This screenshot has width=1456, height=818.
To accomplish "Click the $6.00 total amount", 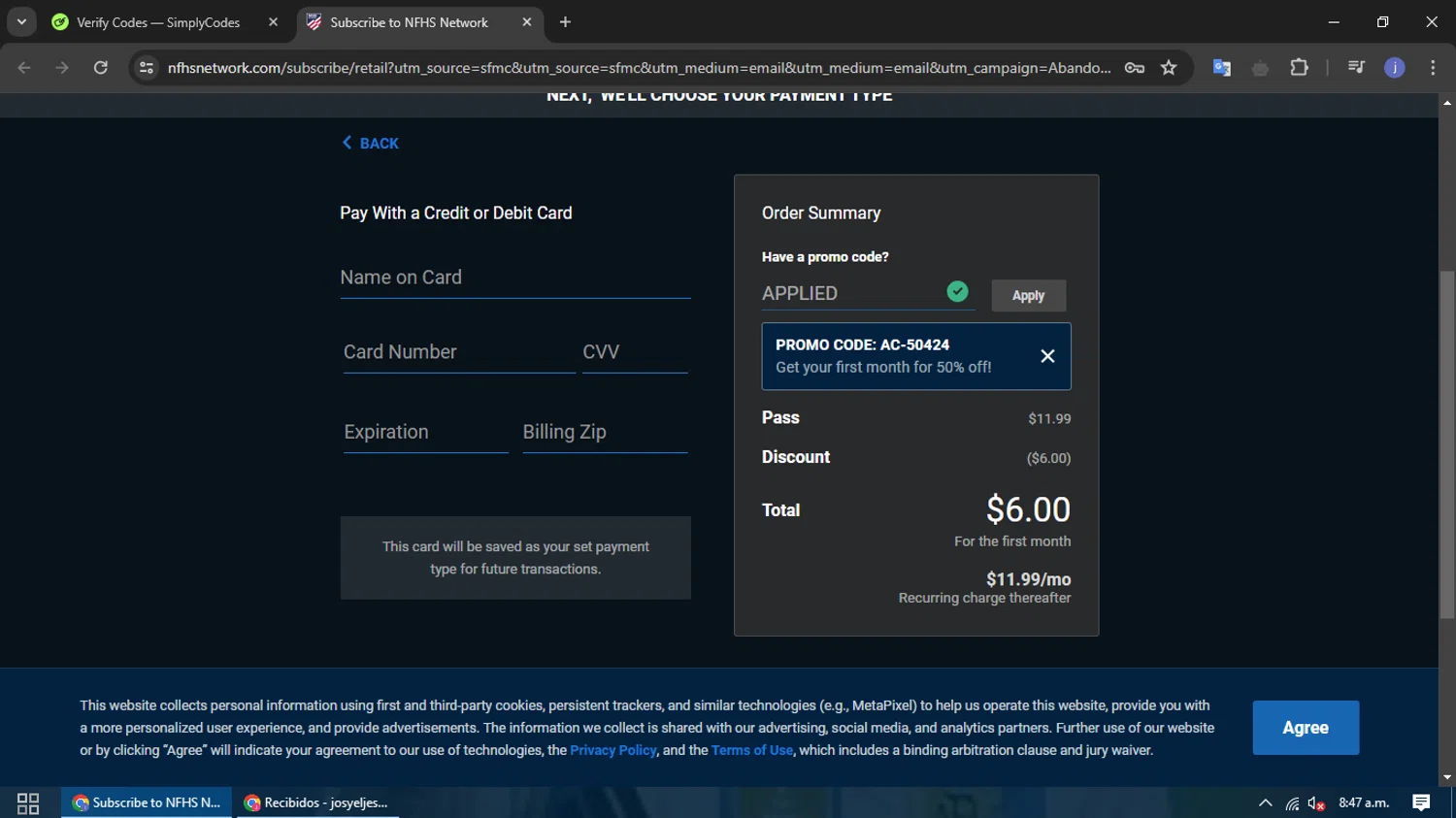I will pos(1028,509).
